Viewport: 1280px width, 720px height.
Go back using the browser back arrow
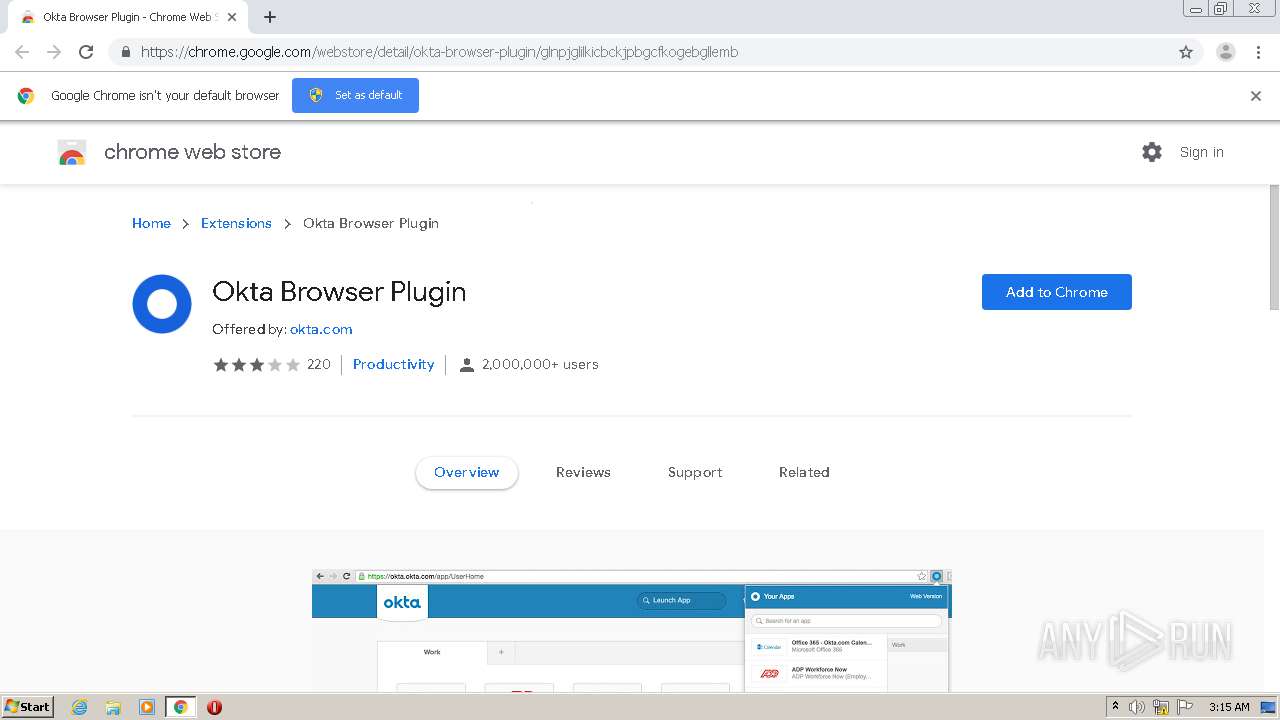click(22, 52)
